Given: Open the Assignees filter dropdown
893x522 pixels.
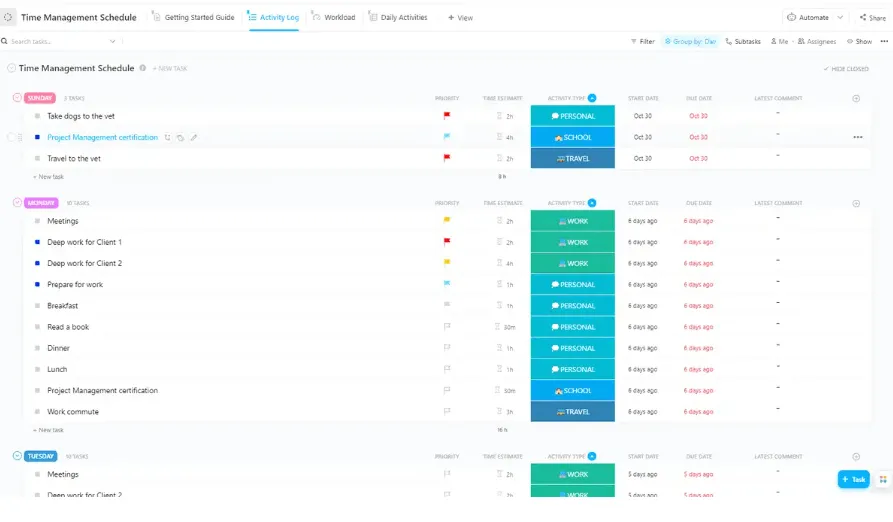Looking at the screenshot, I should [817, 41].
